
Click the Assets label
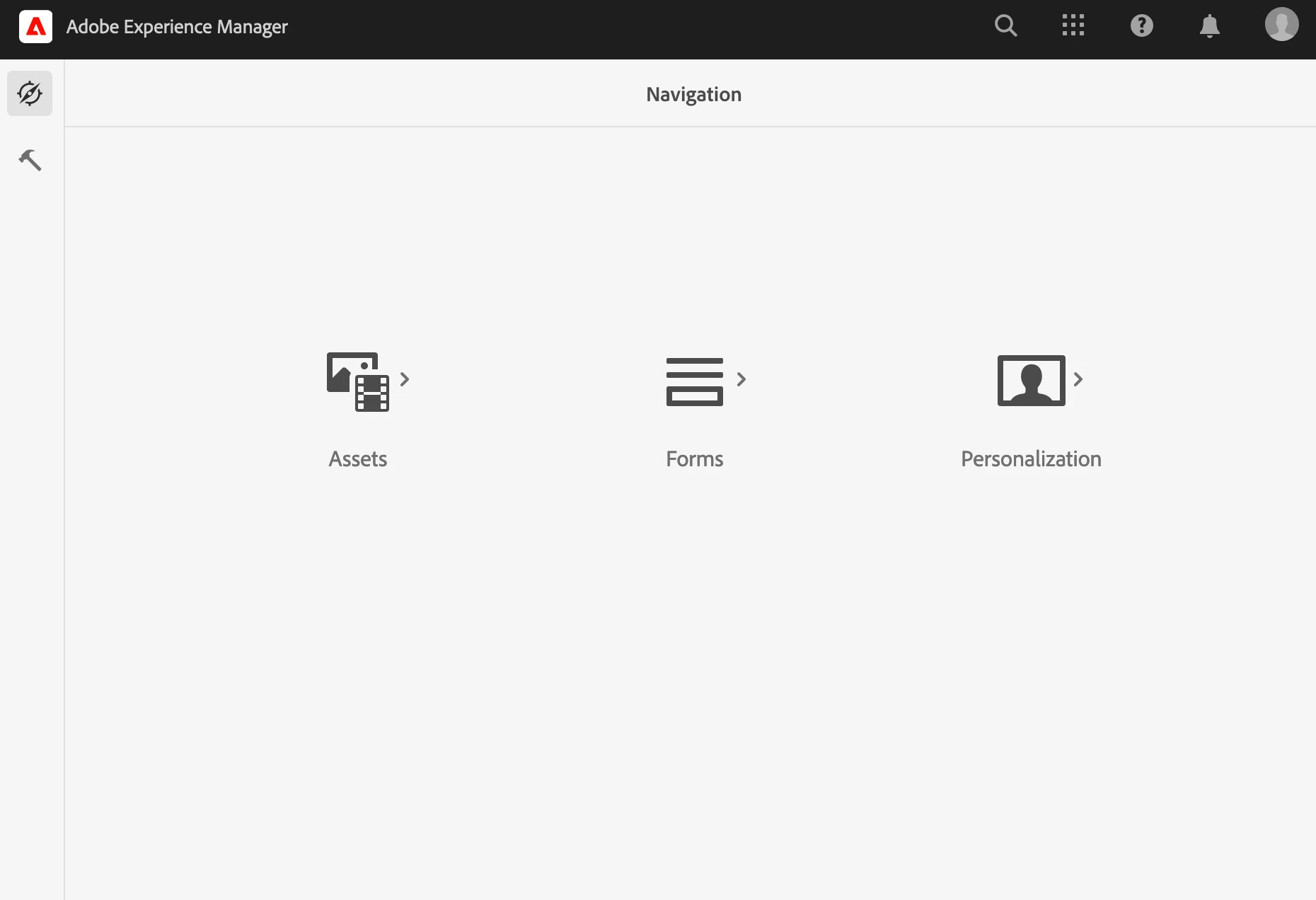click(358, 459)
